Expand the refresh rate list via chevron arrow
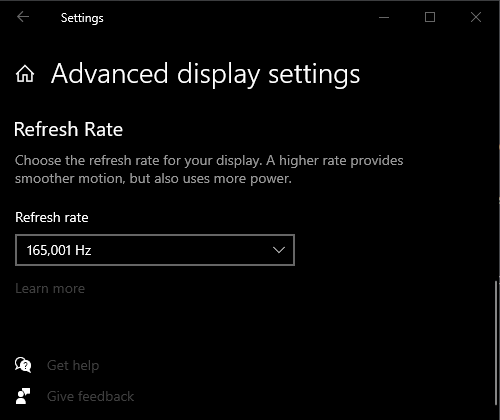The height and width of the screenshot is (420, 500). tap(279, 250)
